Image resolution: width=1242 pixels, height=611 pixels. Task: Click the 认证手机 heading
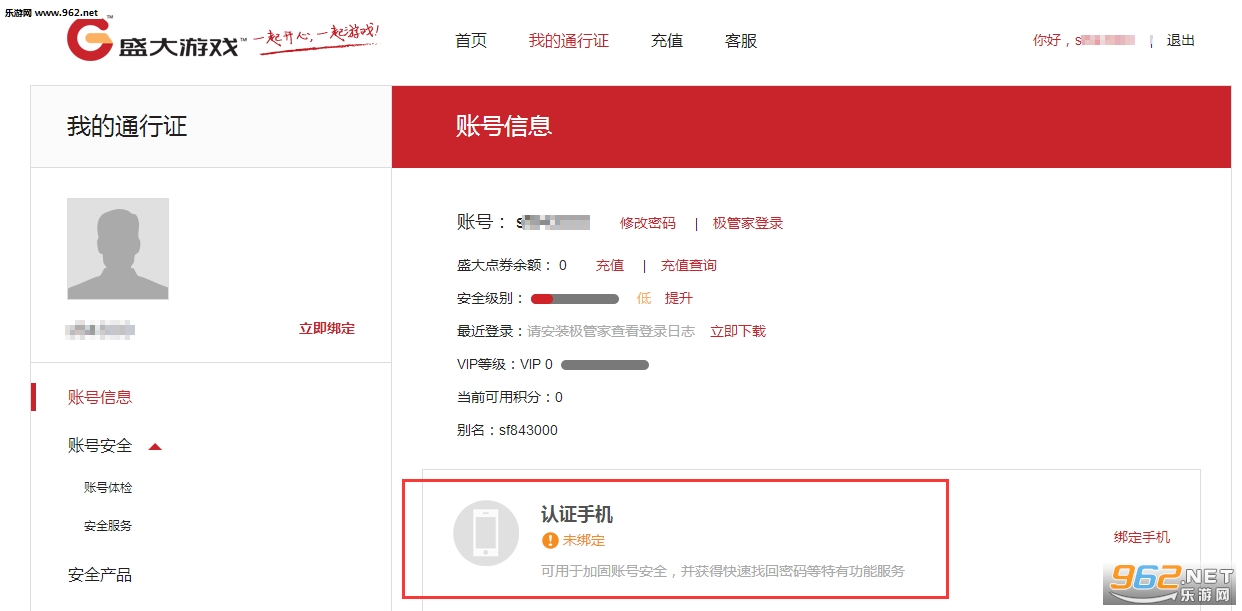pyautogui.click(x=577, y=515)
